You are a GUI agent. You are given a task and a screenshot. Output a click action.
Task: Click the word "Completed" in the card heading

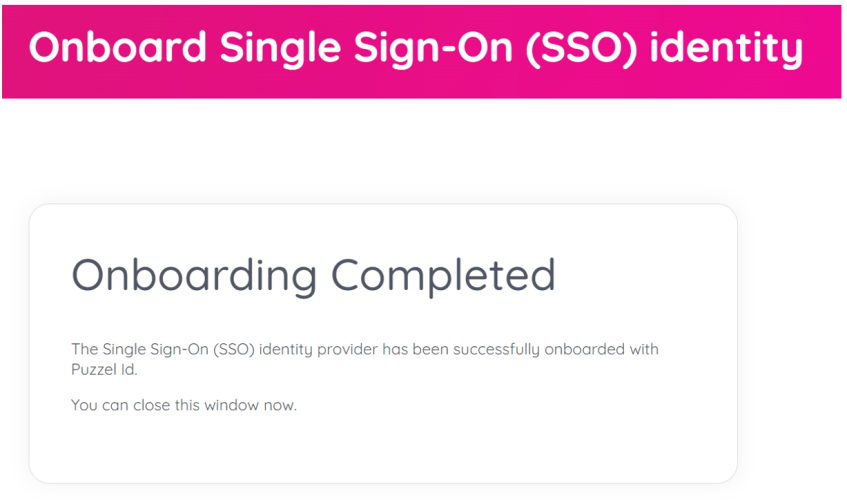(x=443, y=275)
